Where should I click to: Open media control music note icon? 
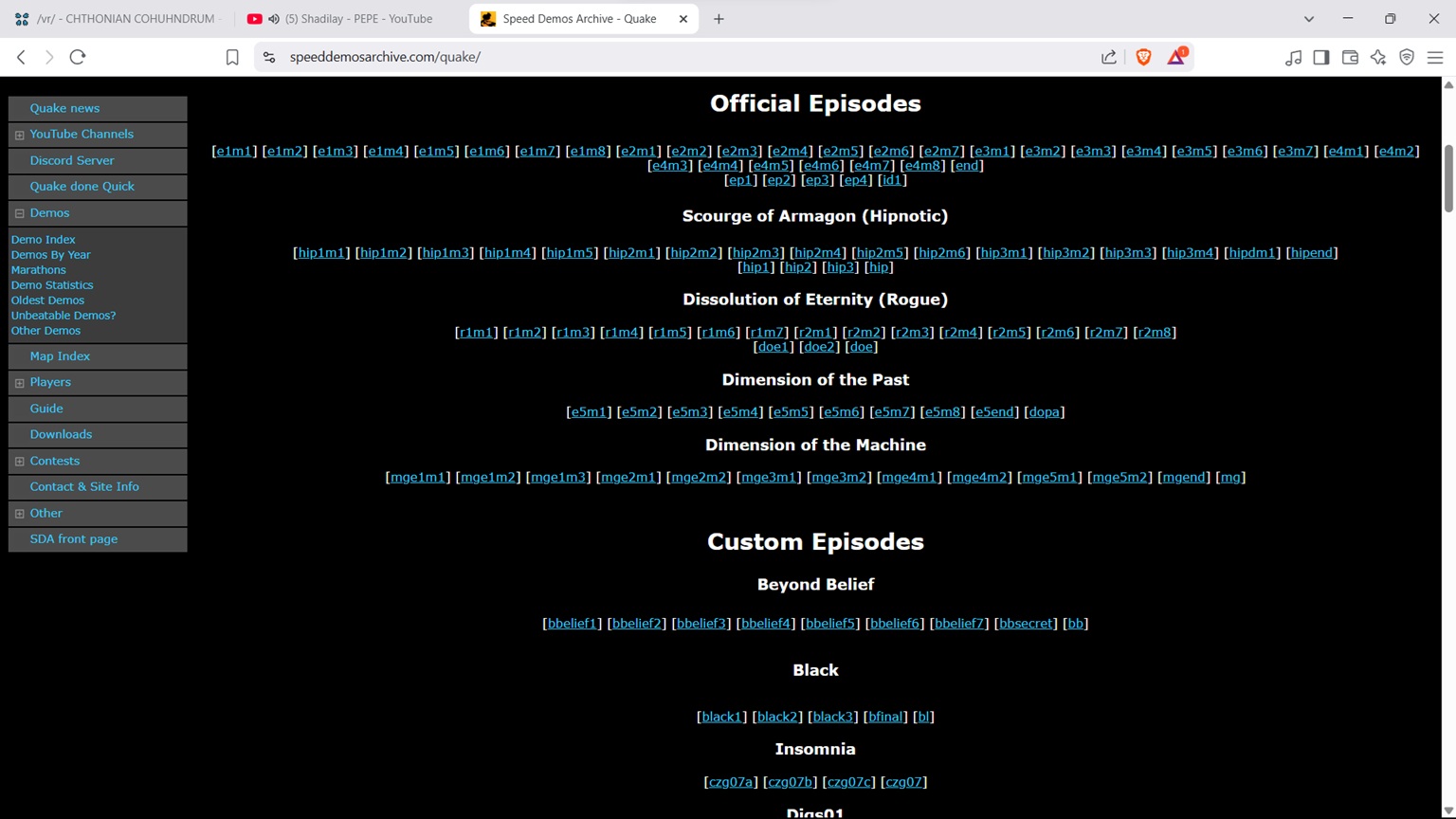tap(1293, 58)
